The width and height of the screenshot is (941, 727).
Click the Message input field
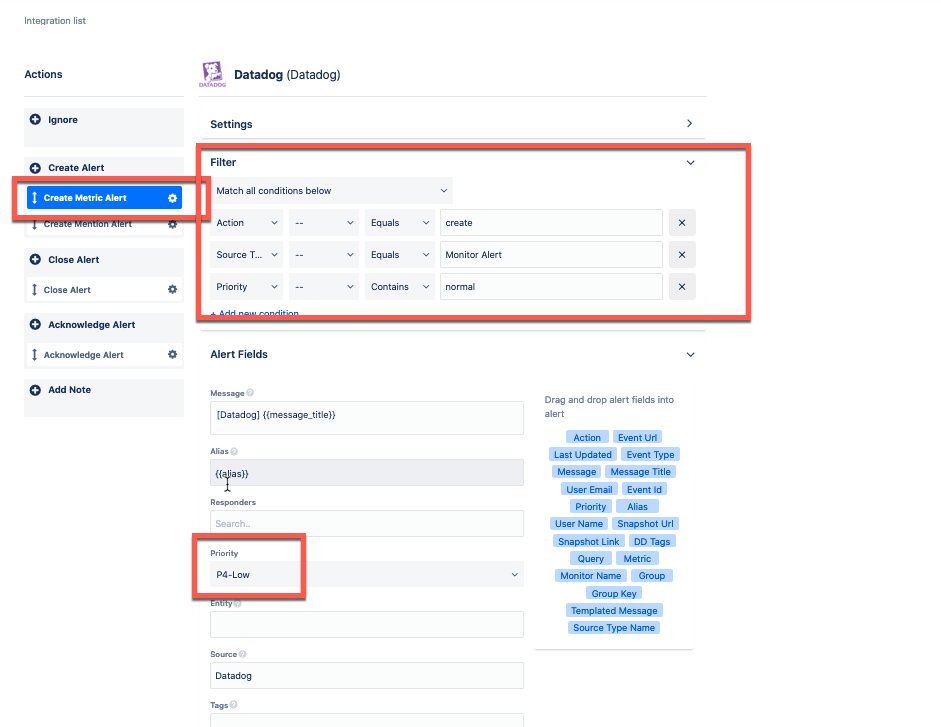[x=367, y=418]
